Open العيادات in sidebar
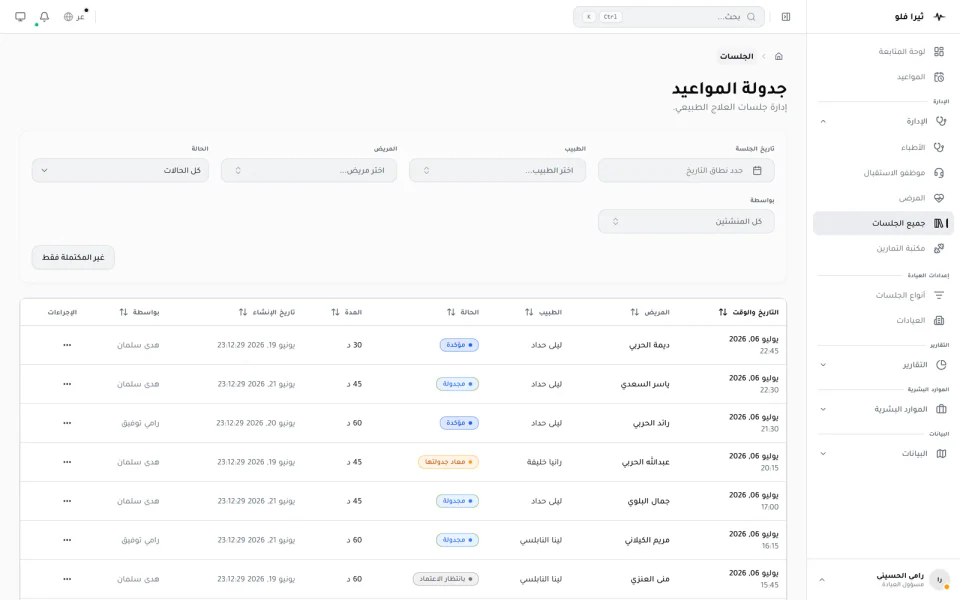Screen dimensions: 960x600 point(883,320)
